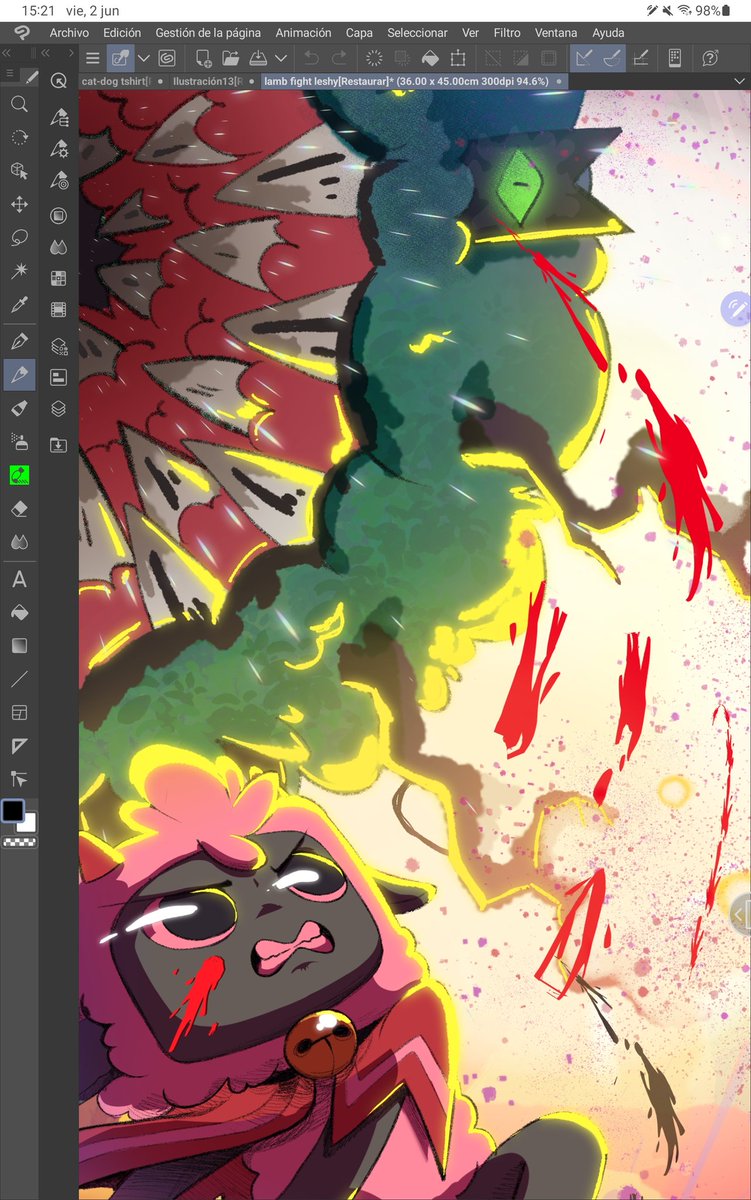The width and height of the screenshot is (751, 1200).
Task: Create a new canvas from command bar
Action: tap(203, 58)
